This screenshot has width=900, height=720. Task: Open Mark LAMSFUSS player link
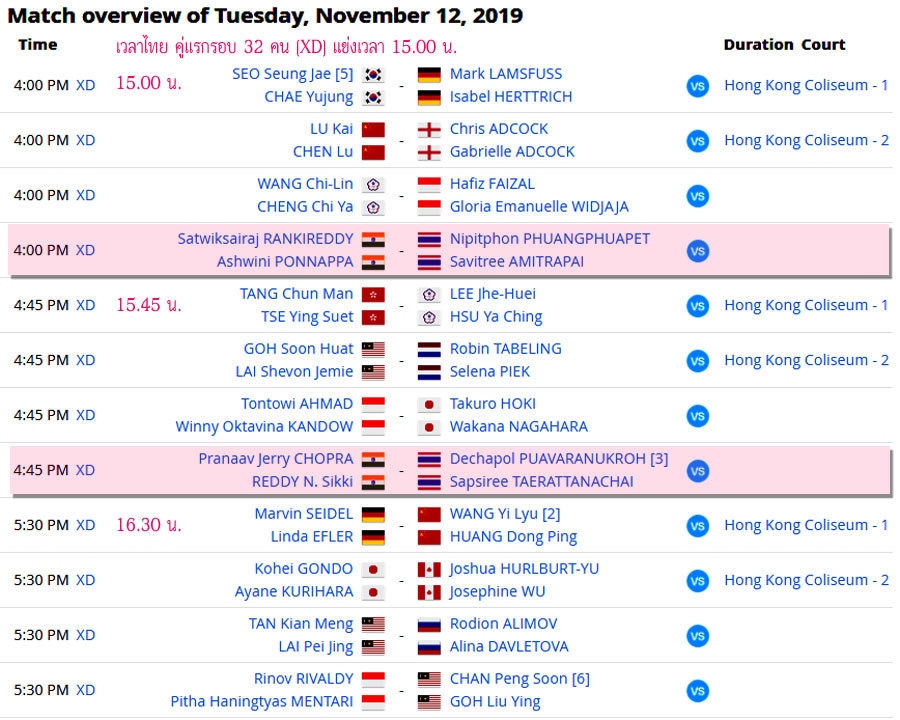coord(505,74)
